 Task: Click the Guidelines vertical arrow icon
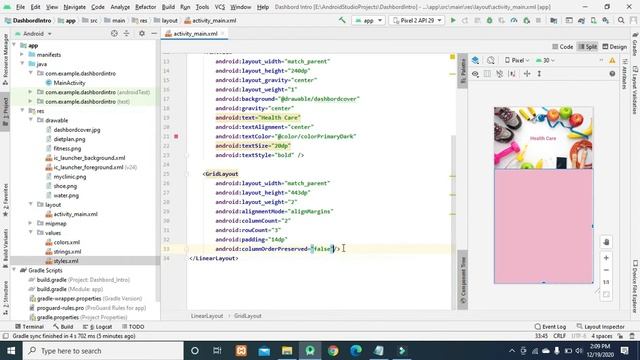coord(539,73)
